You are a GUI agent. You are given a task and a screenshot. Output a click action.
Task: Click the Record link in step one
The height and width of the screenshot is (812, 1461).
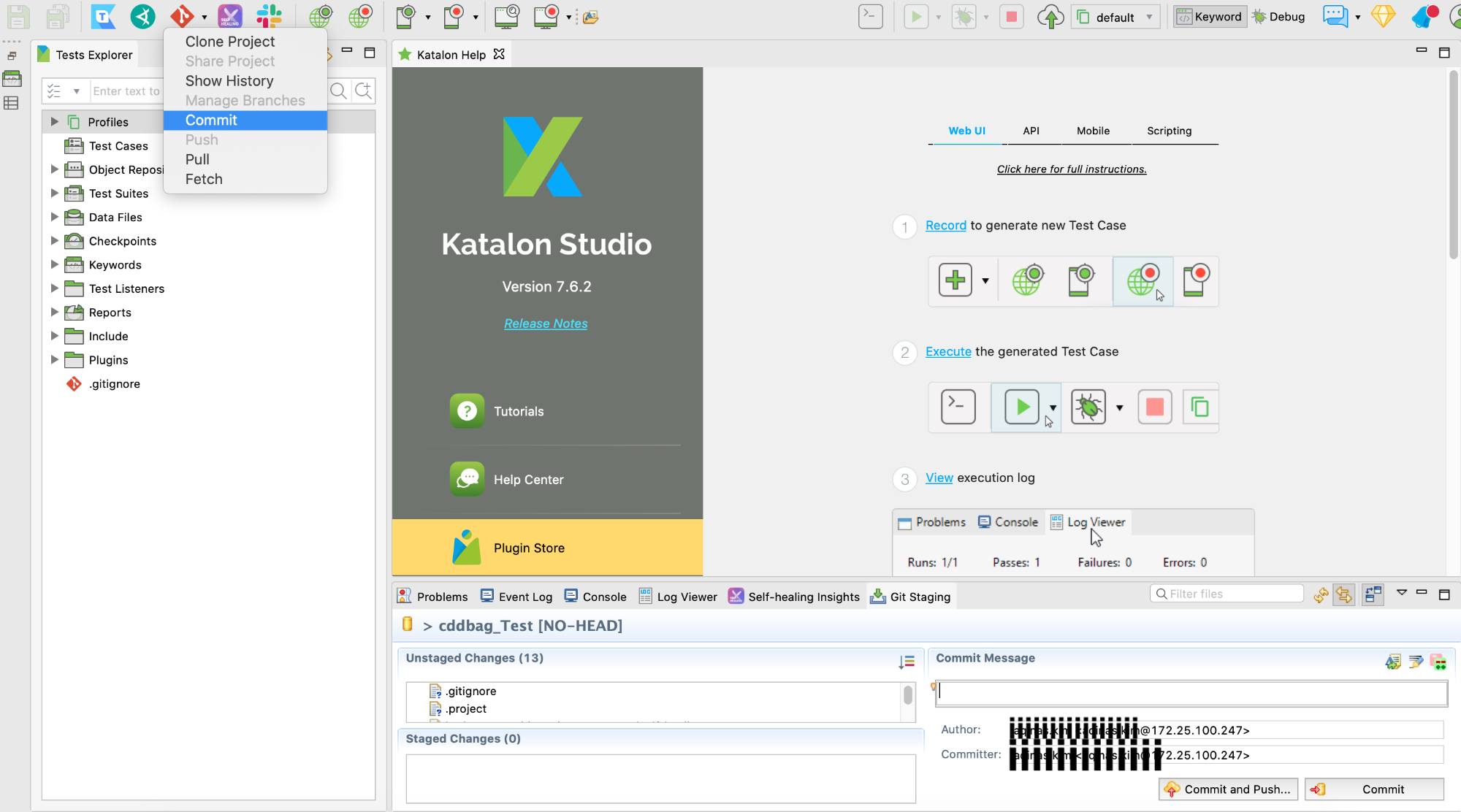[x=946, y=226]
